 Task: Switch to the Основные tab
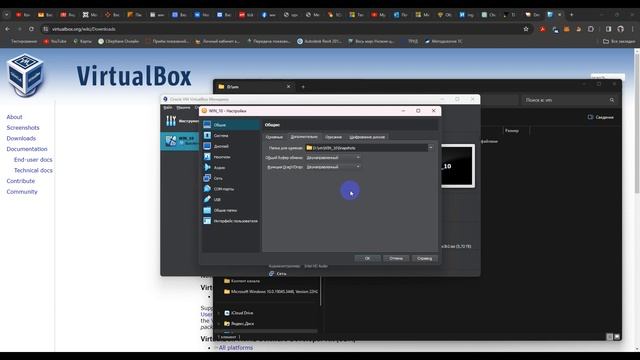(274, 137)
